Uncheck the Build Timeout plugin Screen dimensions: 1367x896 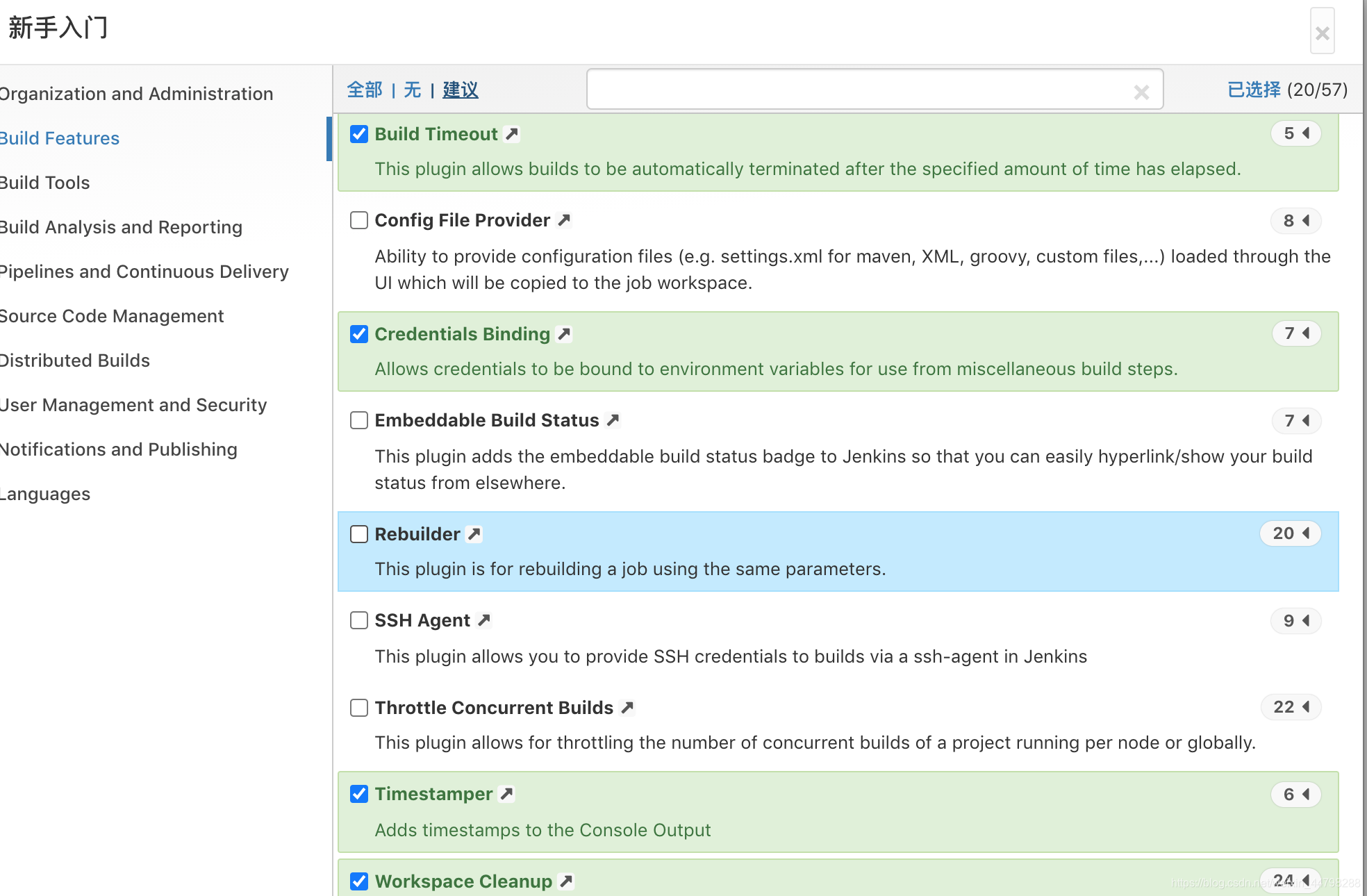point(359,134)
